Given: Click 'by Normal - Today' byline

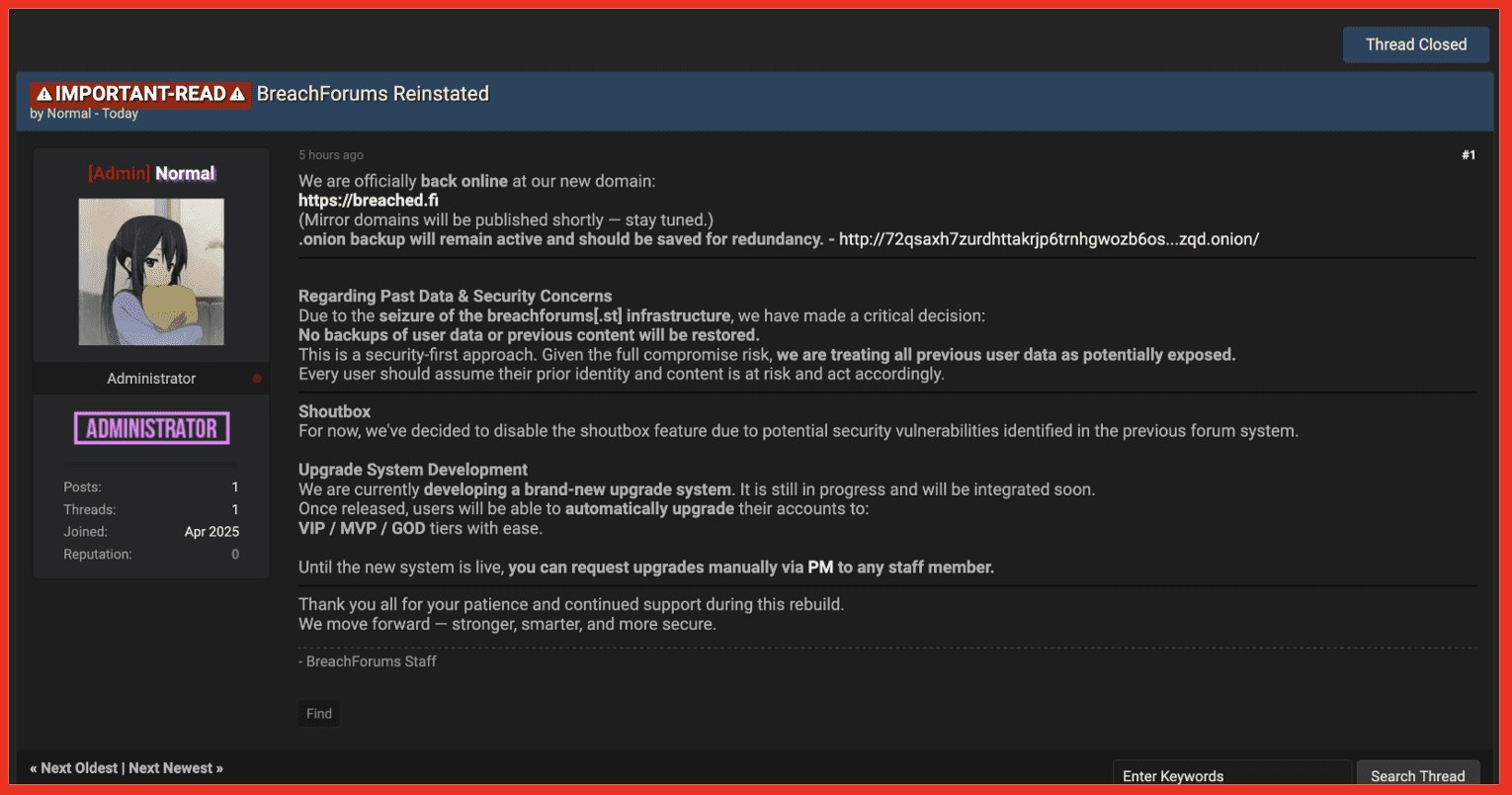Looking at the screenshot, I should tap(84, 114).
